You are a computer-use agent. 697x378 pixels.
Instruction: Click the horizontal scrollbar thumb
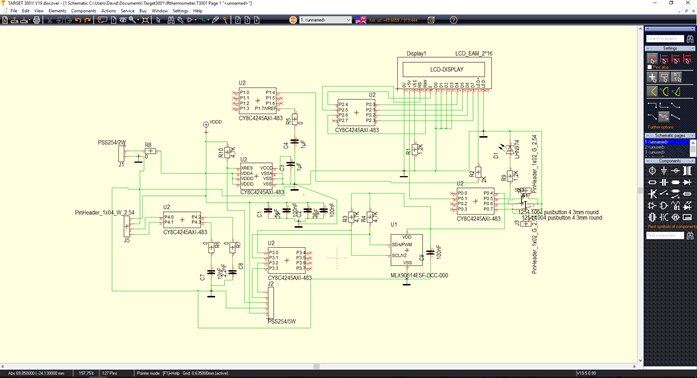(316, 366)
